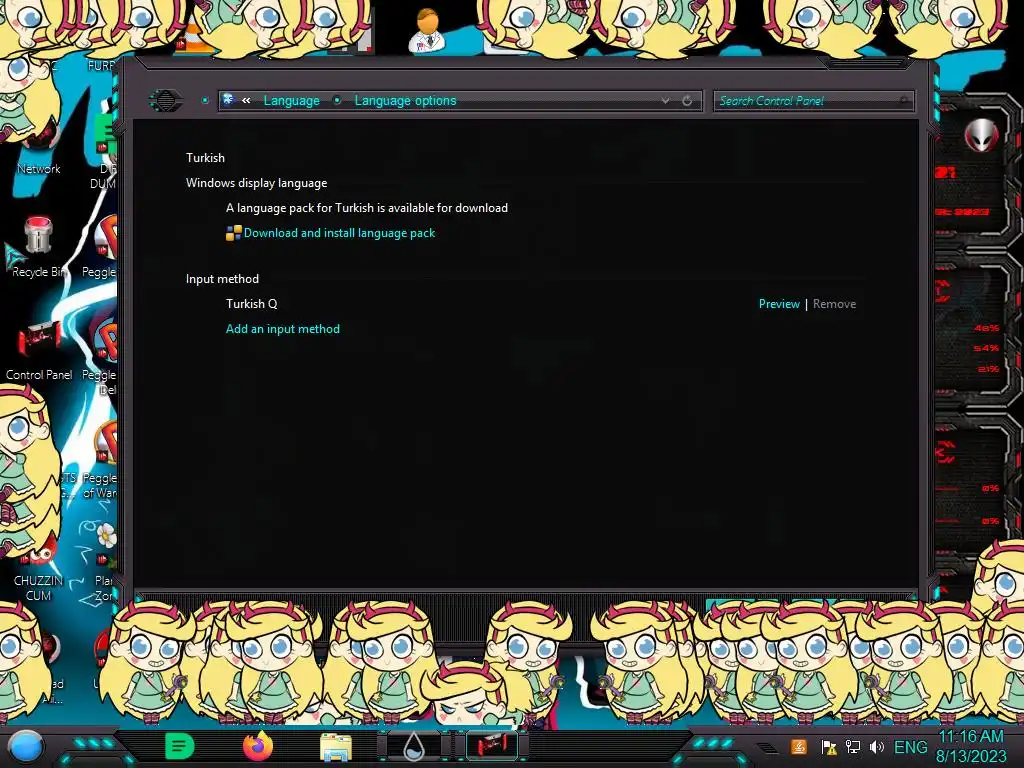Go to the Language breadcrumb
The image size is (1024, 768).
click(x=291, y=101)
